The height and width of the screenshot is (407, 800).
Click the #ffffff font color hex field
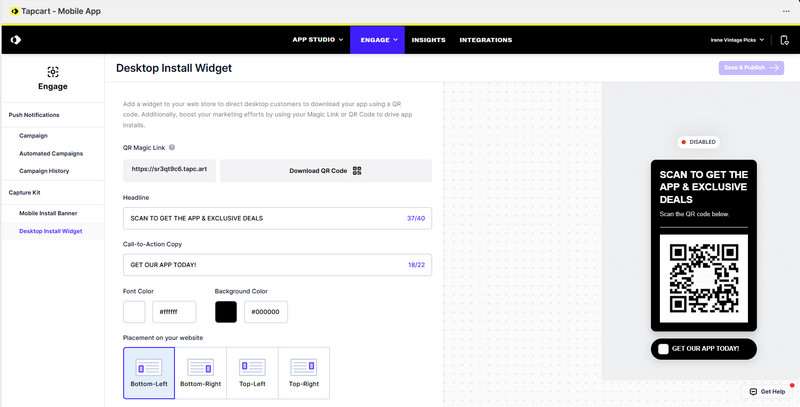pos(173,312)
